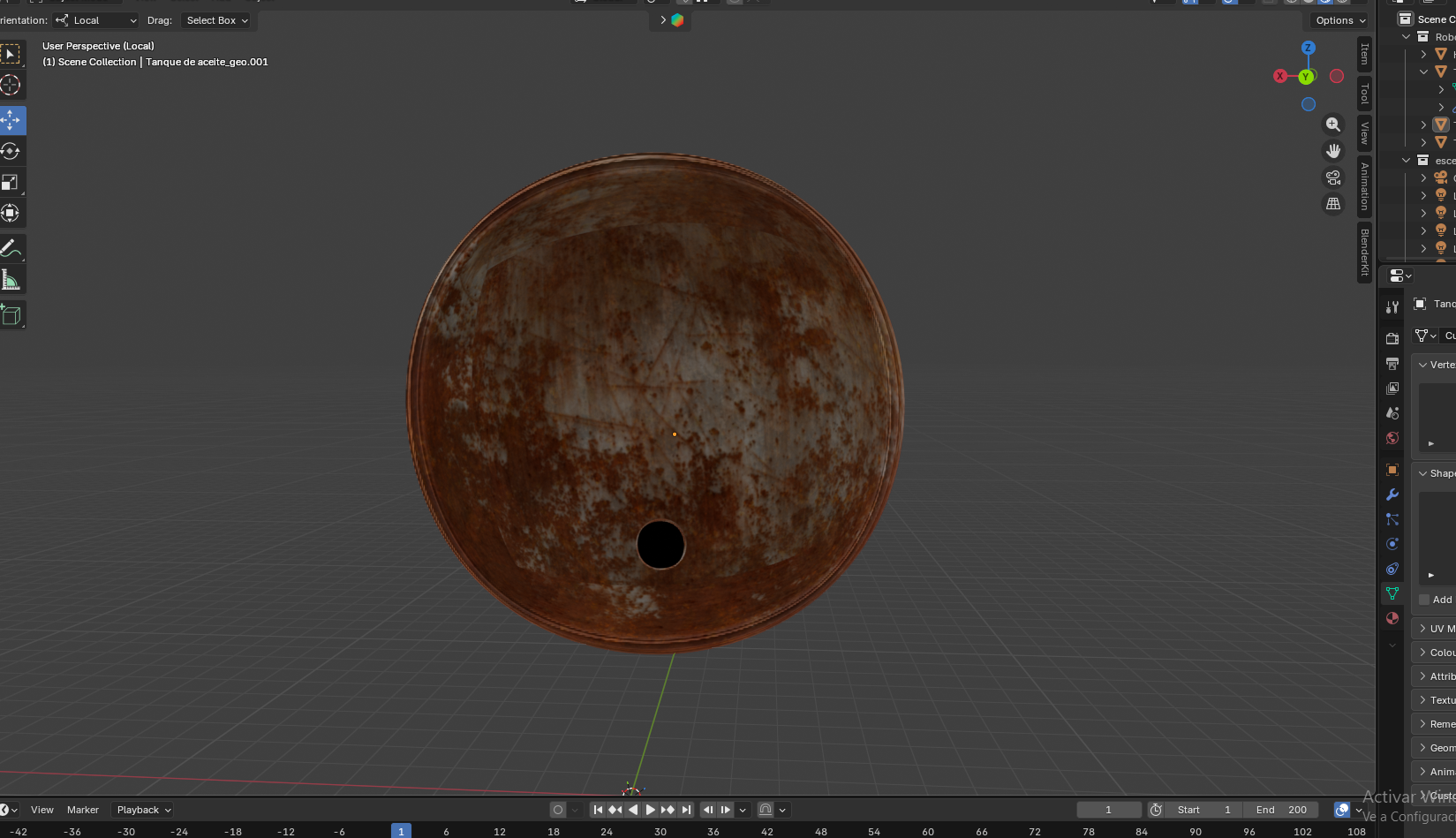Expand the UV Maps panel
This screenshot has width=1456, height=838.
pyautogui.click(x=1435, y=629)
